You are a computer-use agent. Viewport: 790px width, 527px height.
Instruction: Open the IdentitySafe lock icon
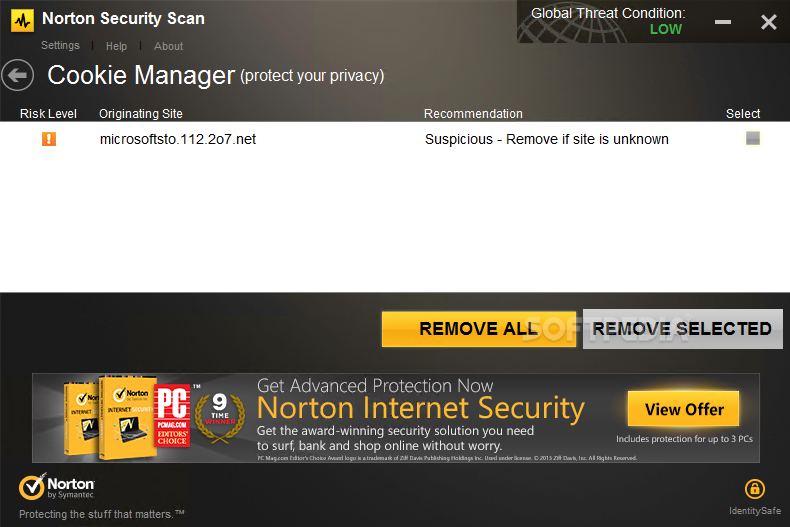coord(755,488)
